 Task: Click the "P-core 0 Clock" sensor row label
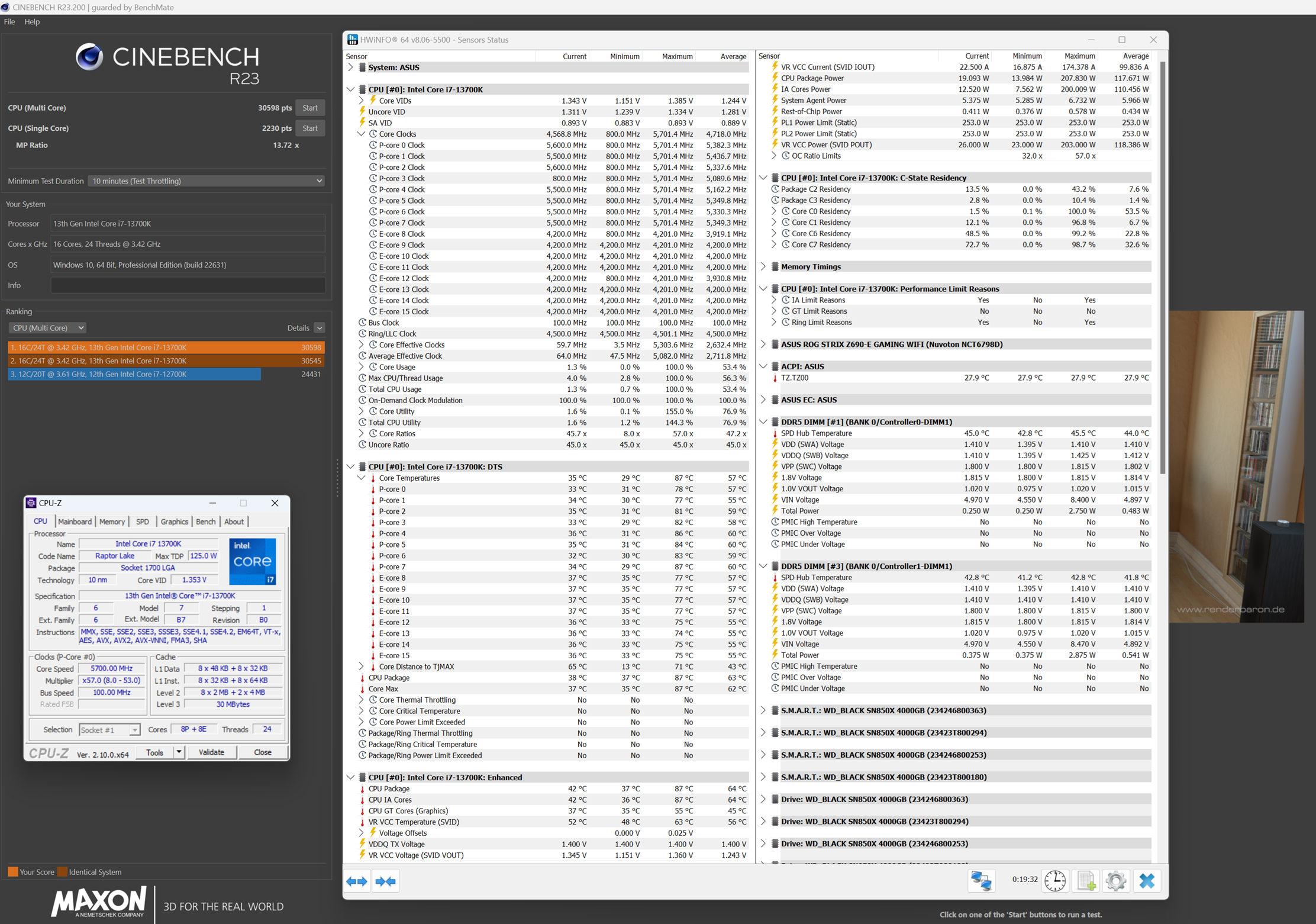click(402, 145)
